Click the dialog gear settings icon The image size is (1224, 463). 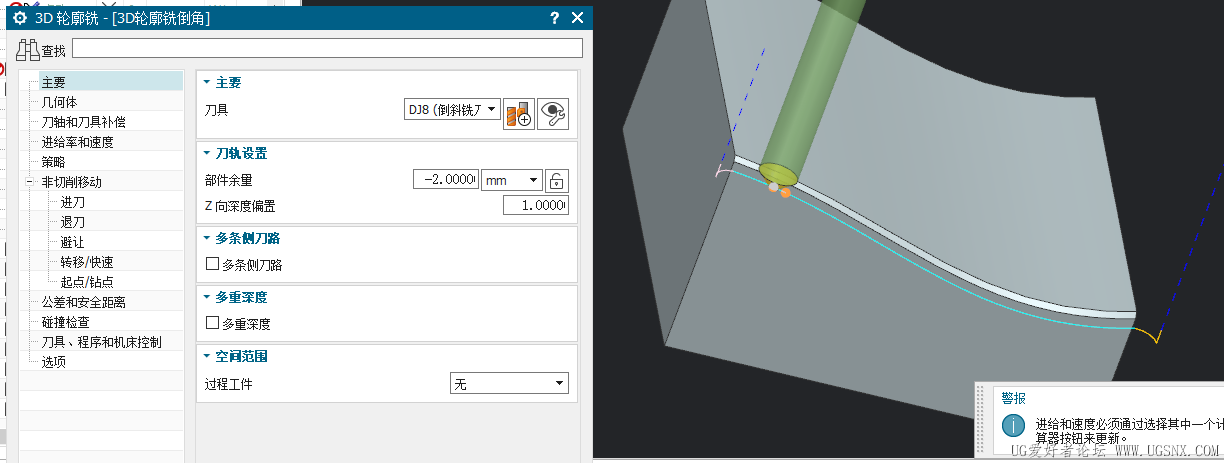(19, 18)
